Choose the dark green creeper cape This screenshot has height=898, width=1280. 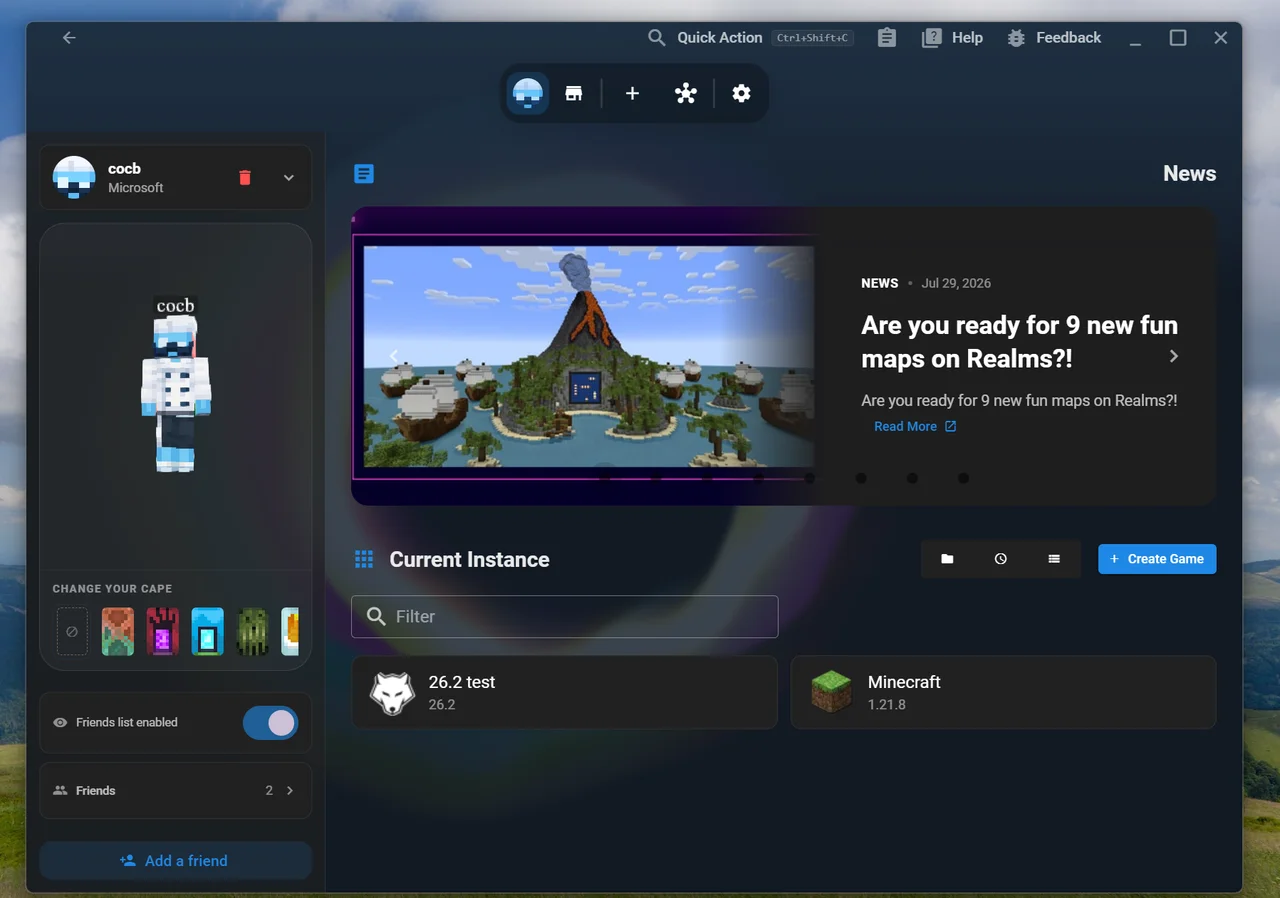[253, 632]
